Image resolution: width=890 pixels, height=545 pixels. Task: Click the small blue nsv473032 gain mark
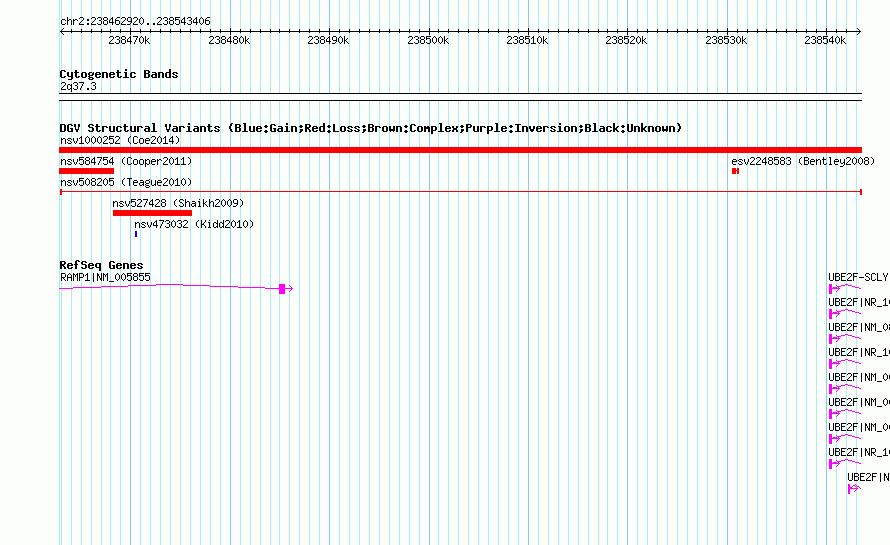tap(136, 234)
